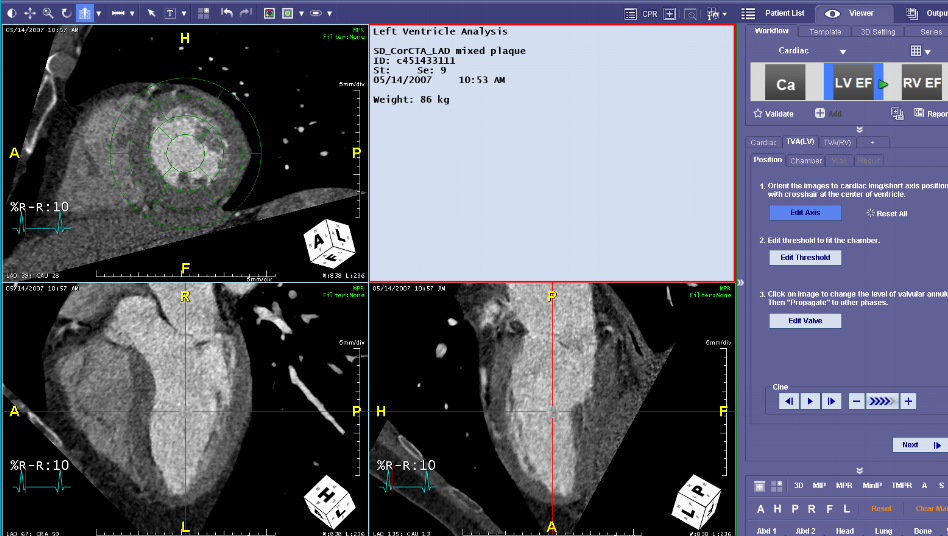Open the 3D Setting tab
This screenshot has width=948, height=536.
(x=877, y=32)
